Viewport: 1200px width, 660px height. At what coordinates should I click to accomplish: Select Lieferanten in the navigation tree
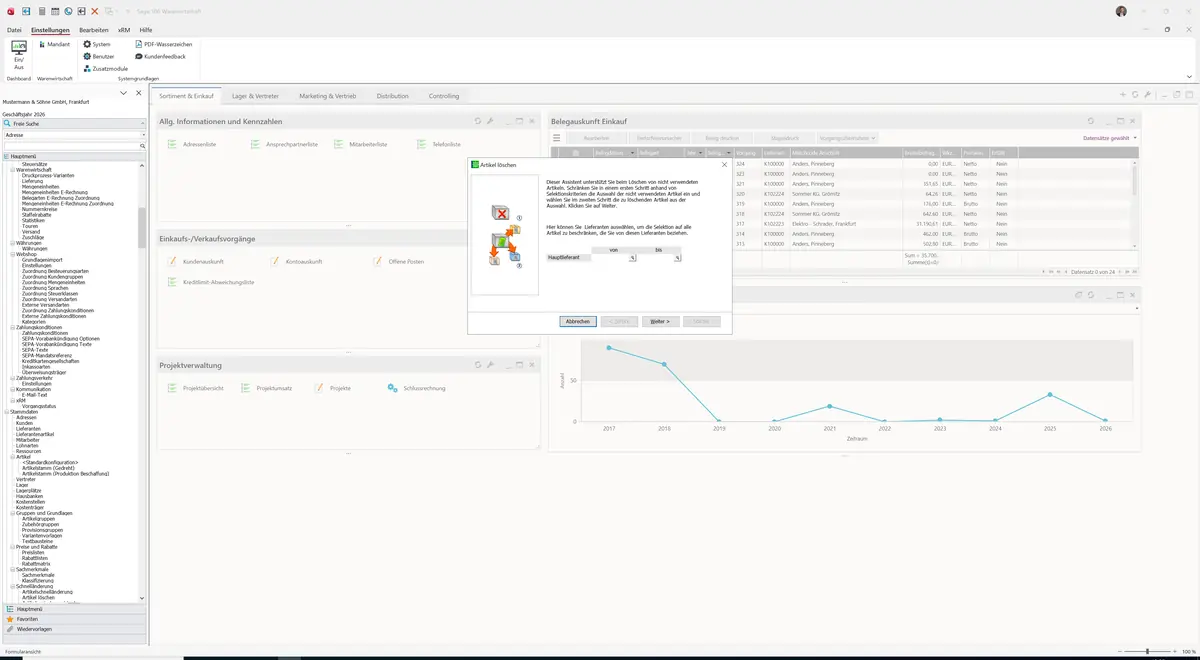coord(30,428)
